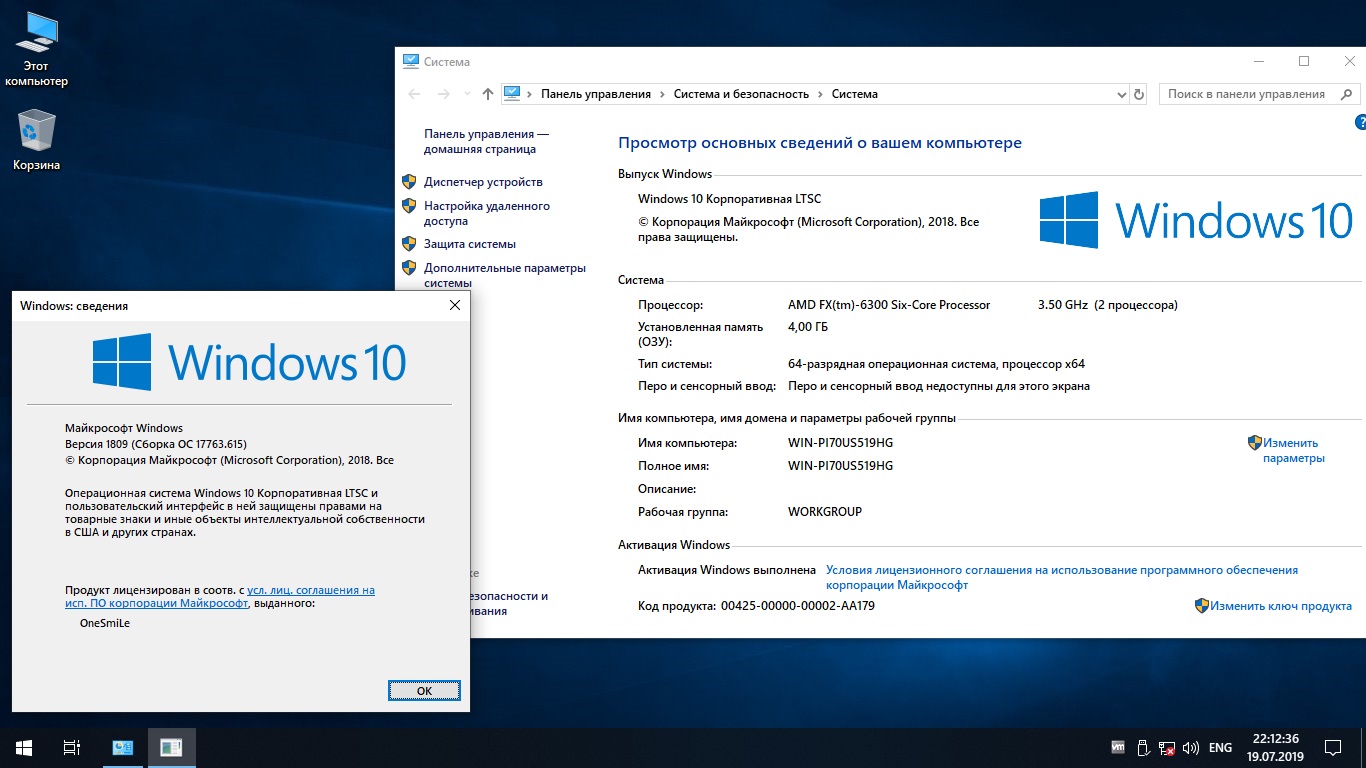Expand the address bar history dropdown
Screen dimensions: 1366x768
pos(1121,94)
